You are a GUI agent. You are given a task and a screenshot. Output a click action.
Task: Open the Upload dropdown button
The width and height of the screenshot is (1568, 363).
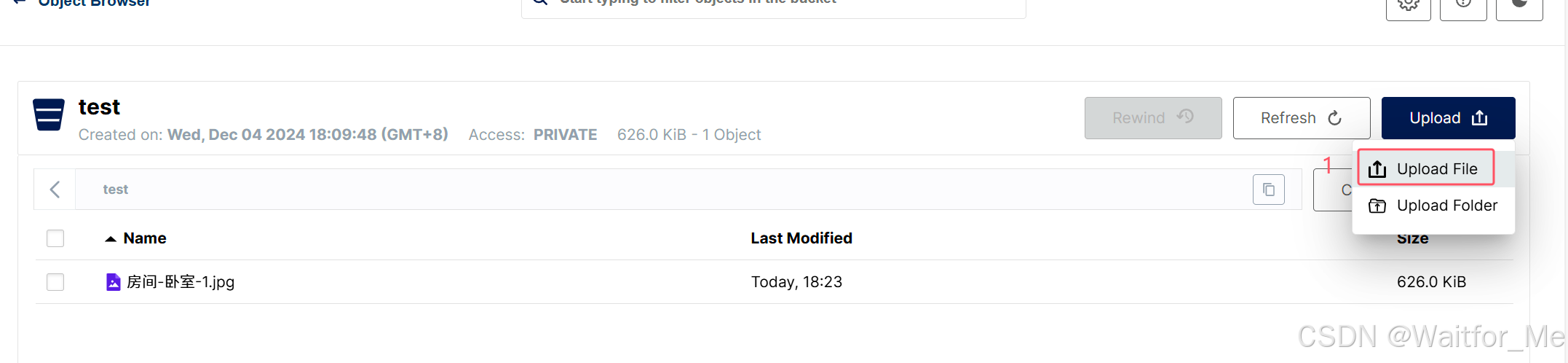coord(1448,118)
